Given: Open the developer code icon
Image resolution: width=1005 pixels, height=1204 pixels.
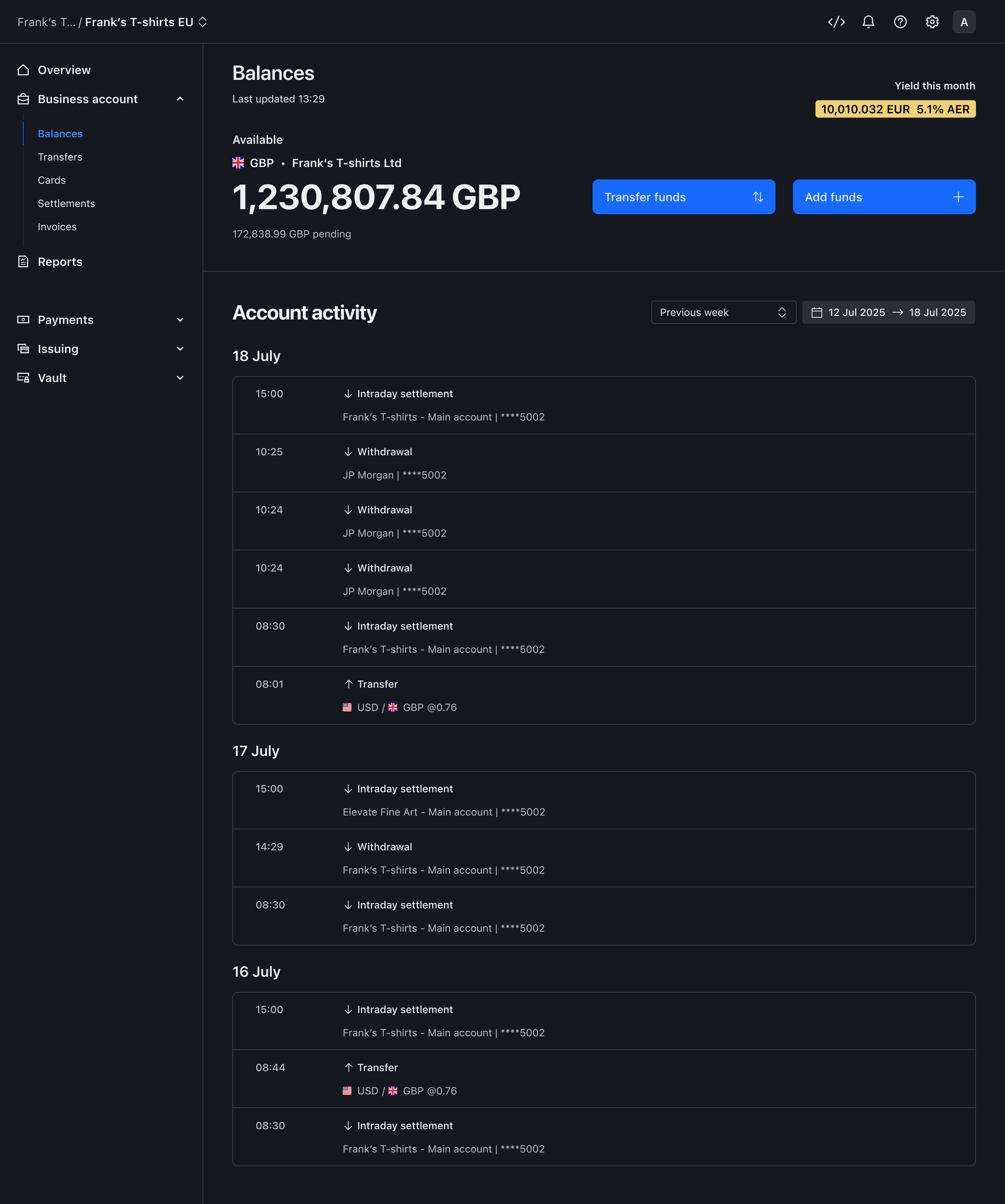Looking at the screenshot, I should [x=837, y=22].
